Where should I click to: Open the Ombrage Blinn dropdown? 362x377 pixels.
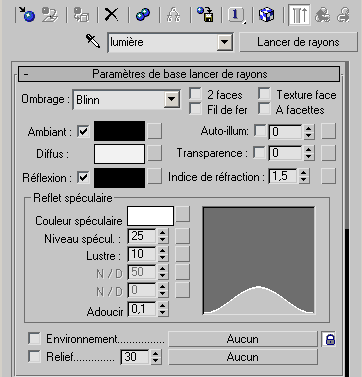tap(171, 99)
